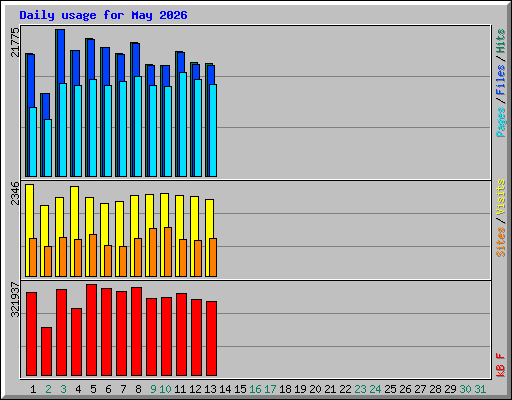Click day label 12 on the x-axis

[x=195, y=389]
